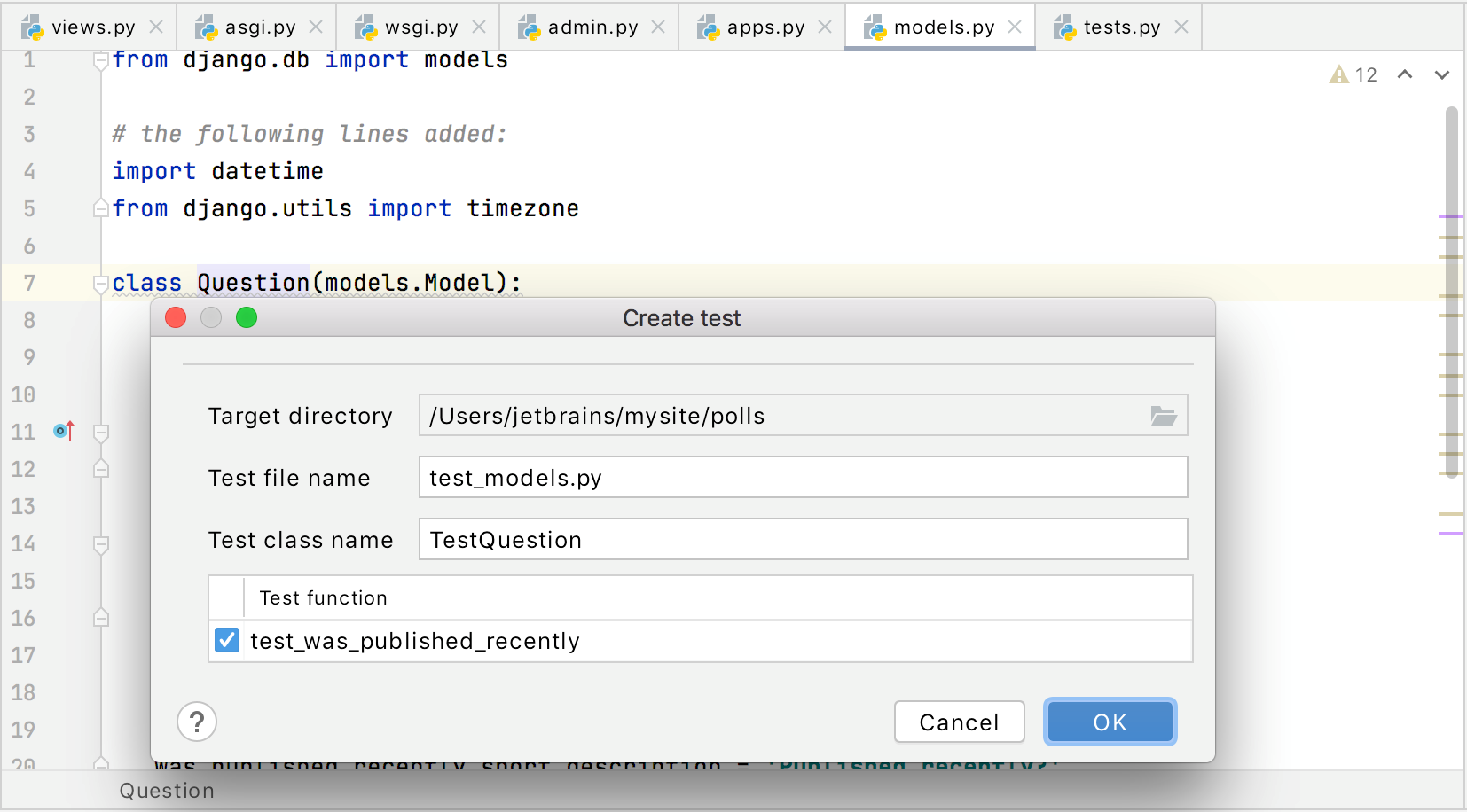This screenshot has width=1467, height=812.
Task: Dismiss the dialog with Cancel
Action: pos(959,722)
